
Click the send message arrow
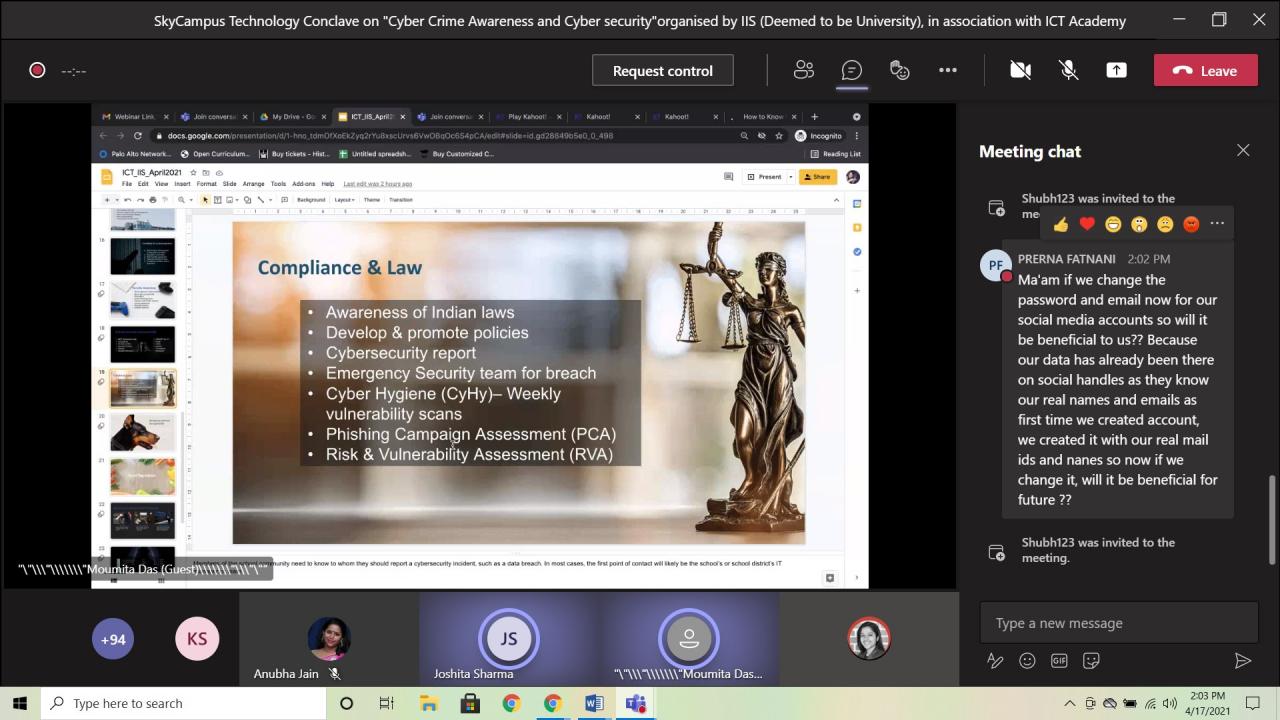[1242, 660]
